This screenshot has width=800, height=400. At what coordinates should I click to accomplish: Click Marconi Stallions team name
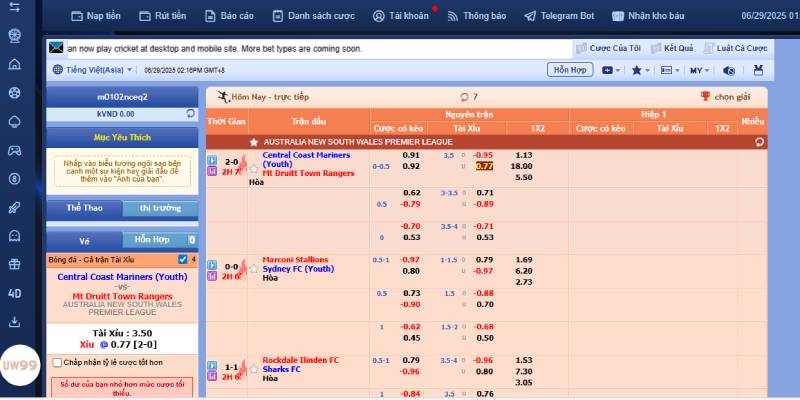tap(295, 260)
